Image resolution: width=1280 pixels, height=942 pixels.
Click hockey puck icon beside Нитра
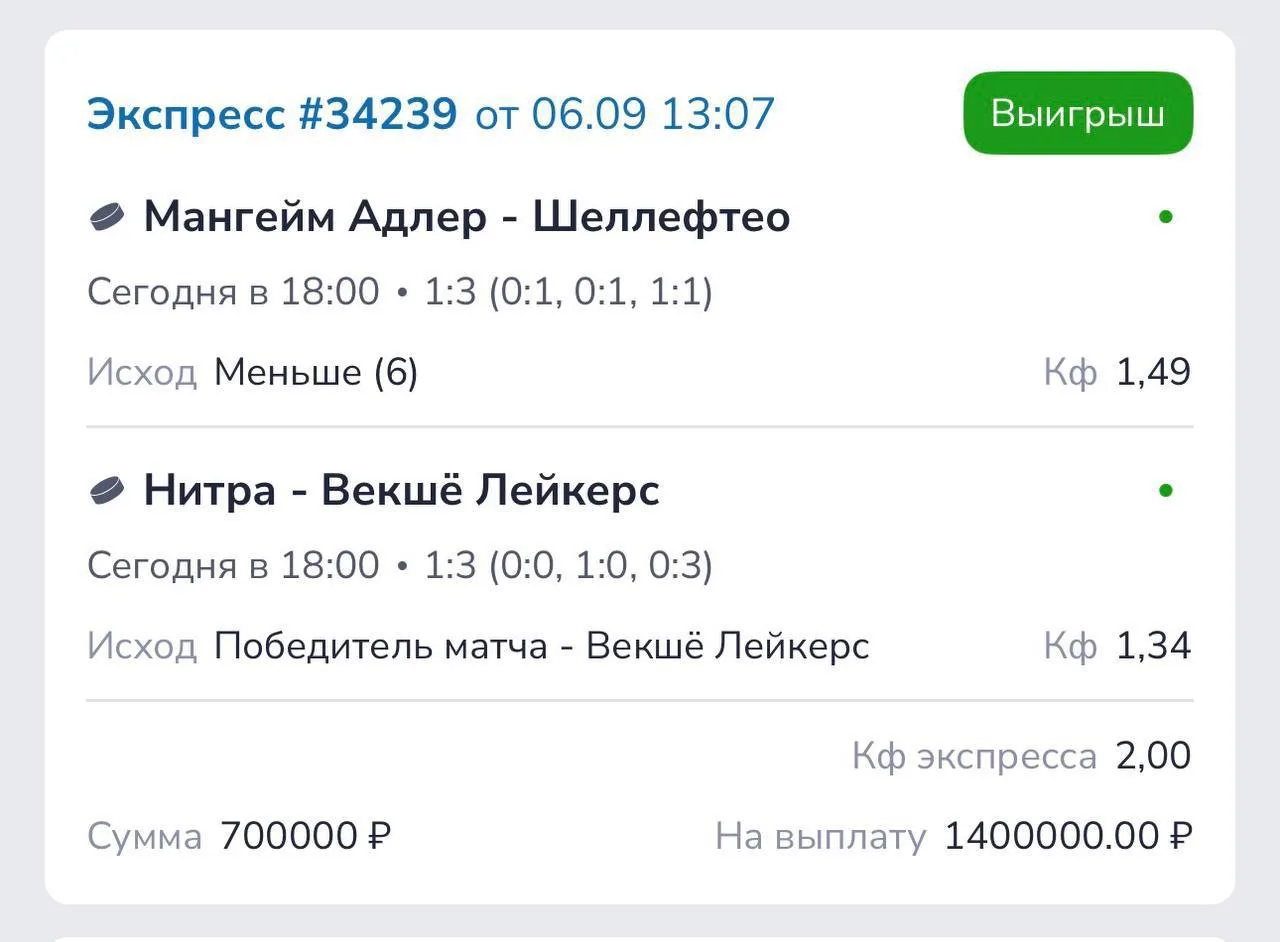107,490
